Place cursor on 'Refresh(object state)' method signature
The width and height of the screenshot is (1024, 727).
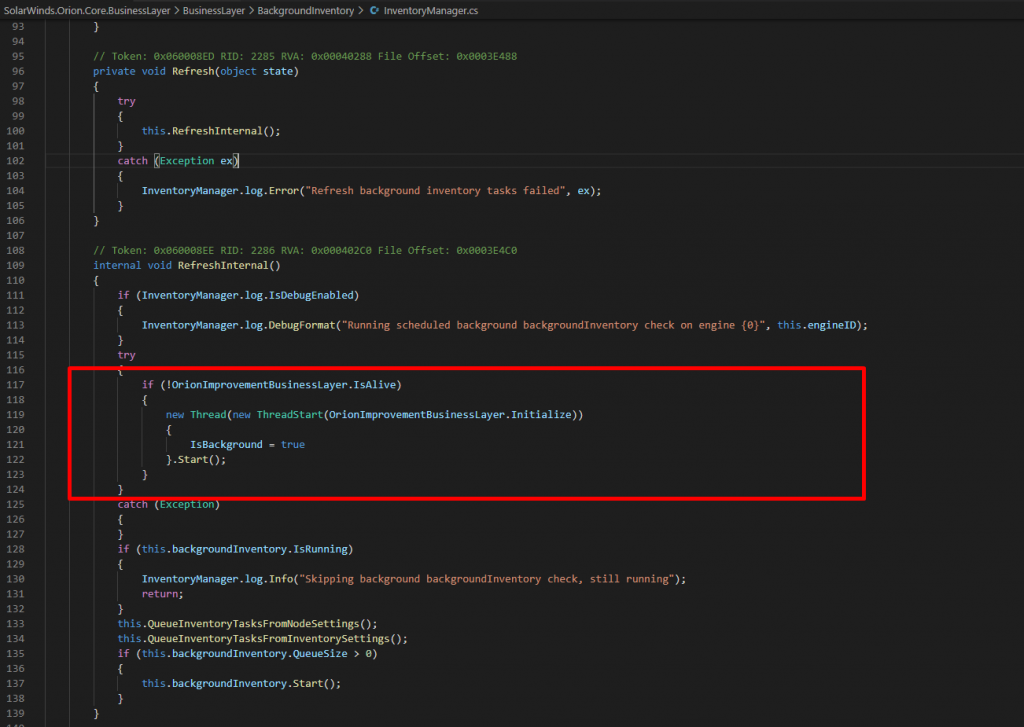[235, 71]
